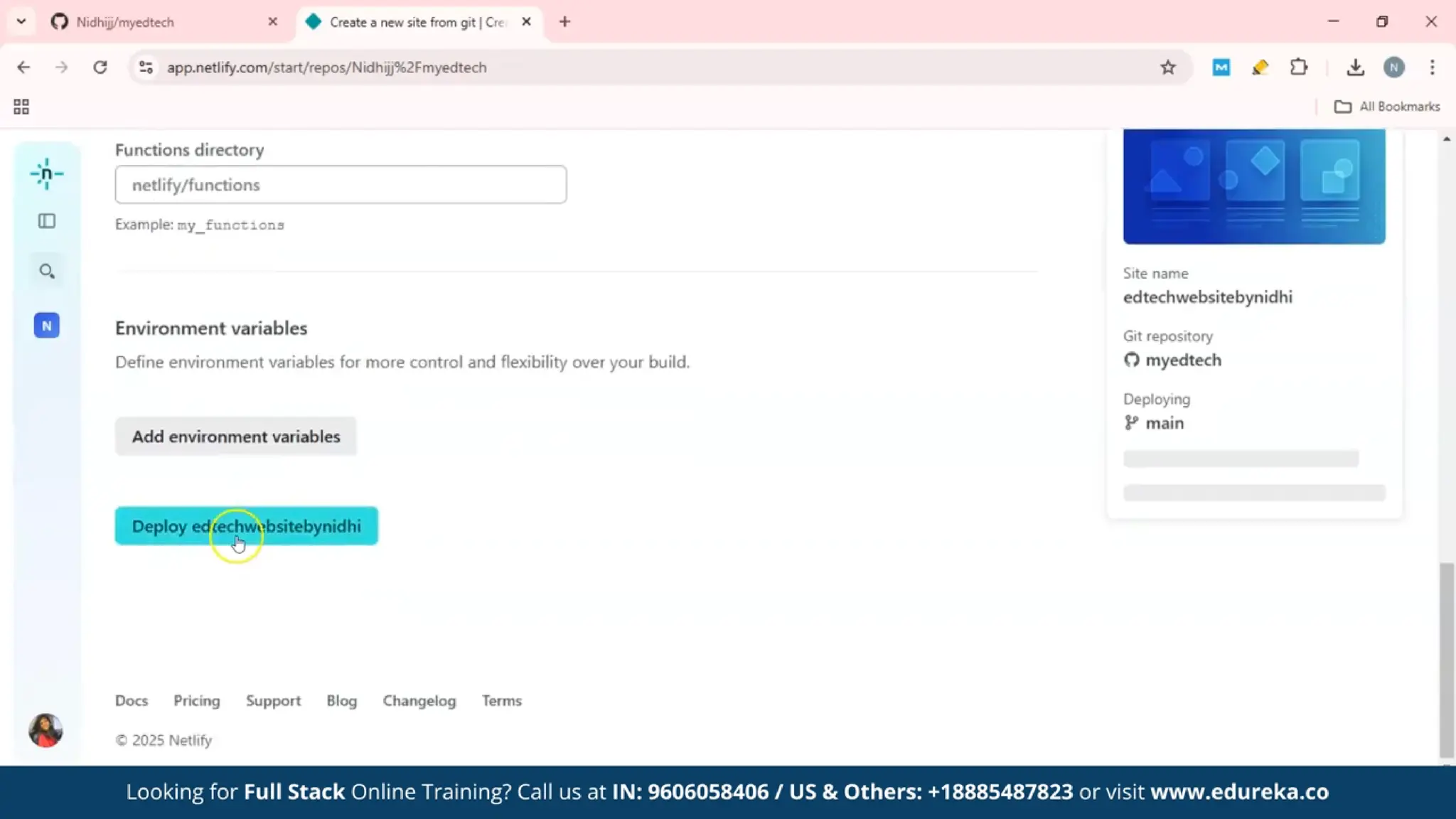Screen dimensions: 1456x819
Task: Open the Downloads icon
Action: tap(1356, 67)
